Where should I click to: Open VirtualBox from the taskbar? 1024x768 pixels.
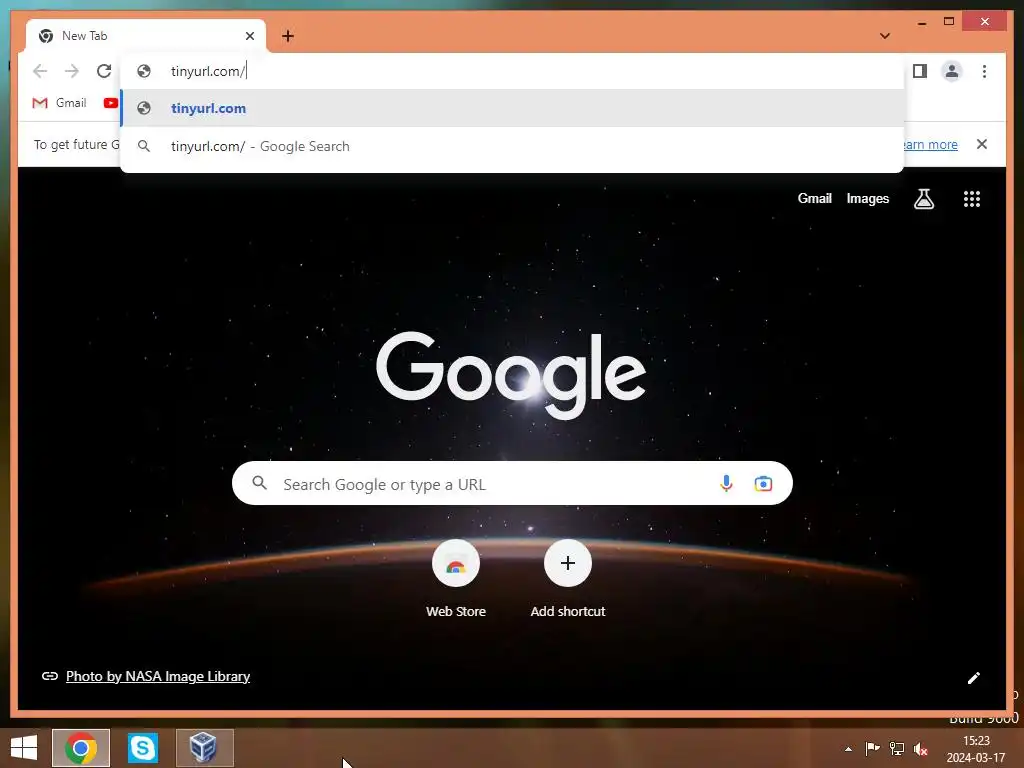(204, 748)
